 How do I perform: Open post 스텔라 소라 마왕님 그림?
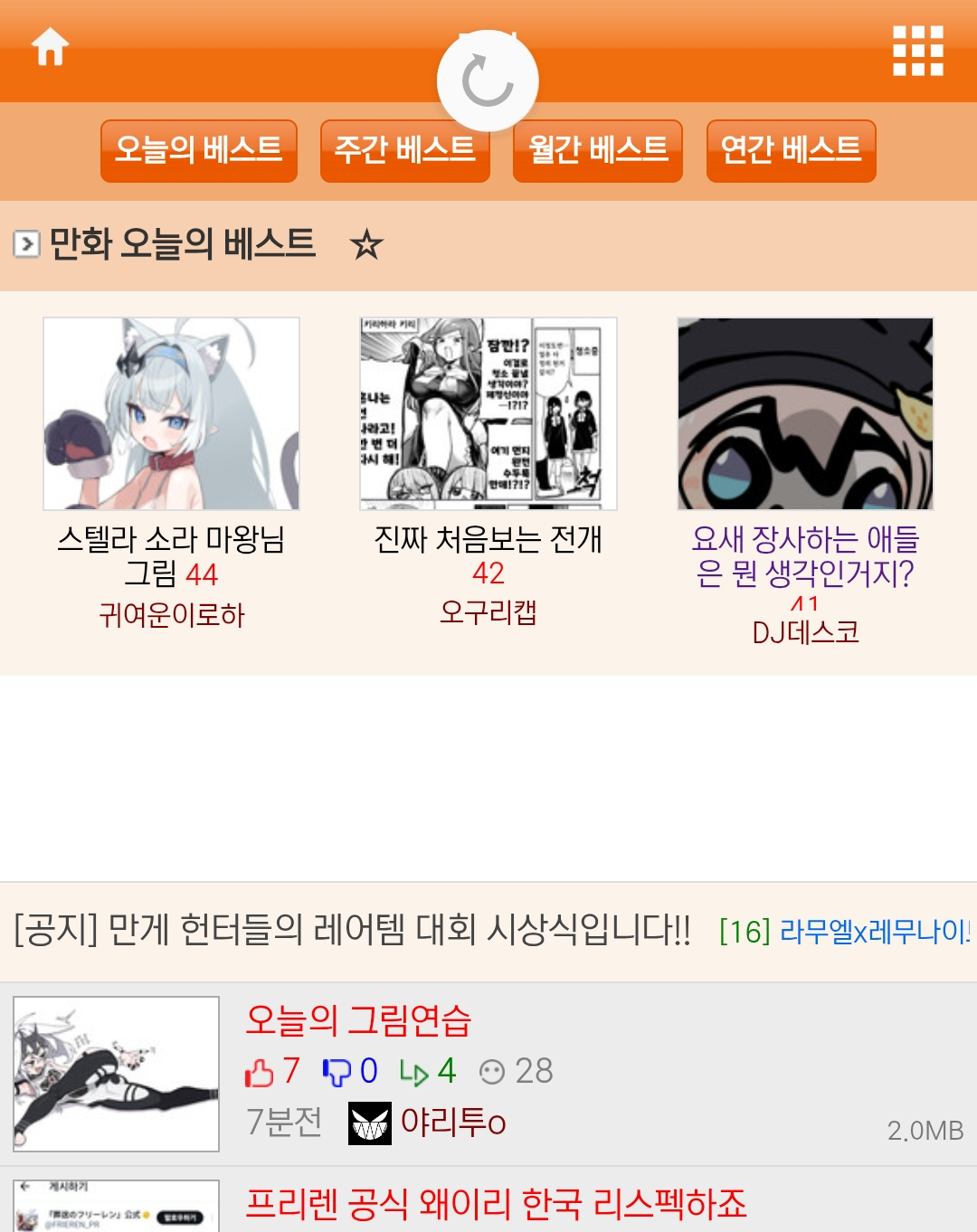tap(171, 555)
